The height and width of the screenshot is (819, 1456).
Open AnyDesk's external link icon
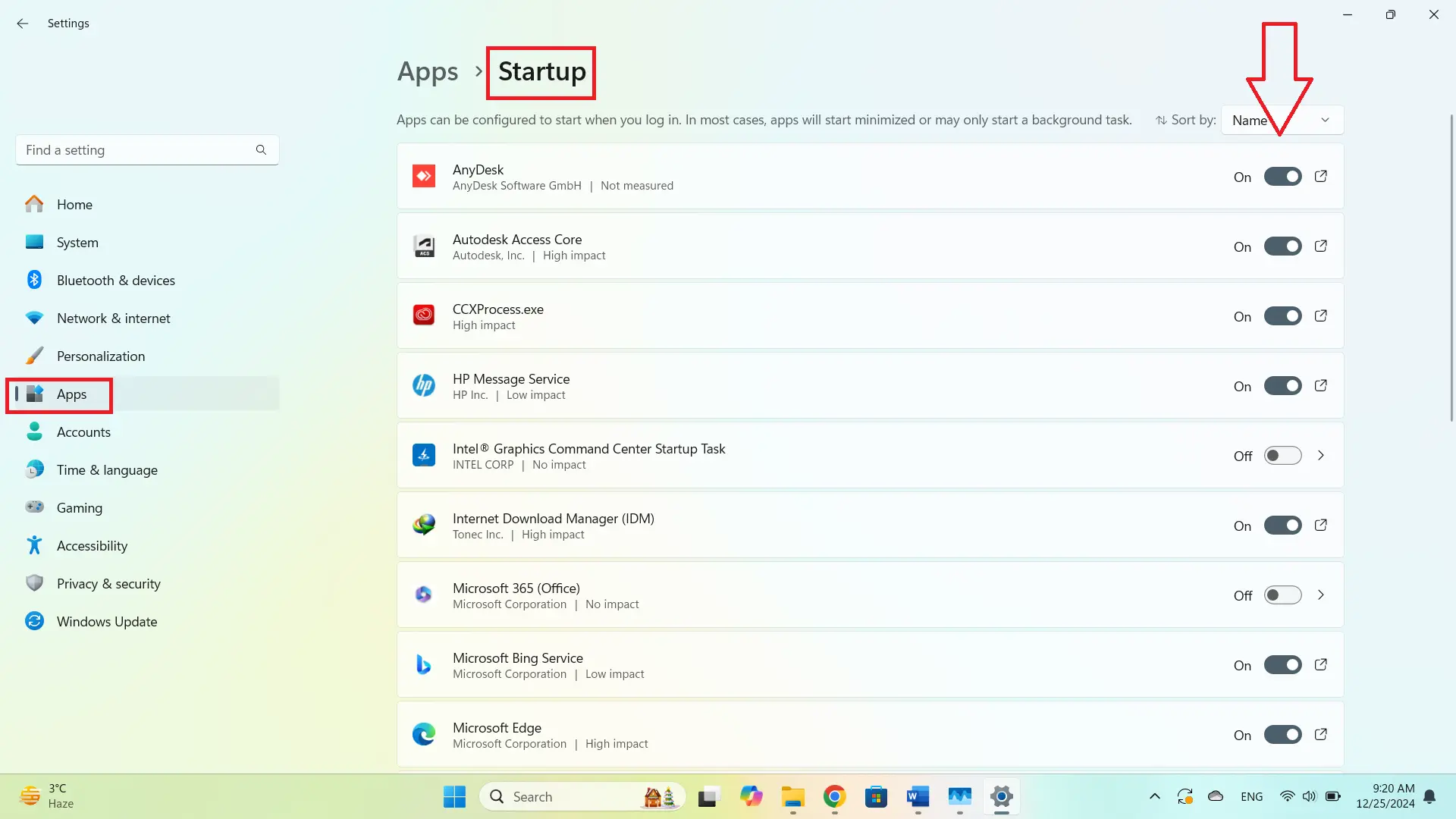pos(1321,176)
